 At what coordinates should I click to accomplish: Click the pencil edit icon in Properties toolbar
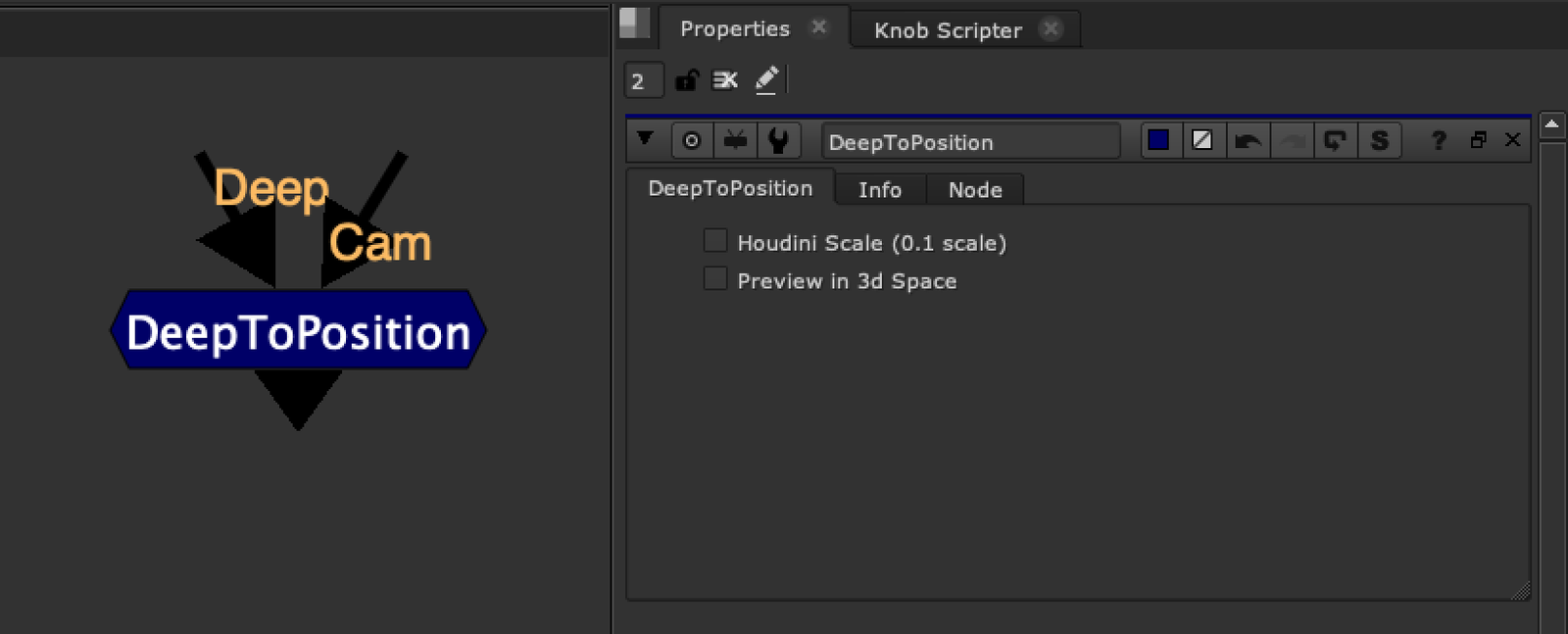[766, 79]
